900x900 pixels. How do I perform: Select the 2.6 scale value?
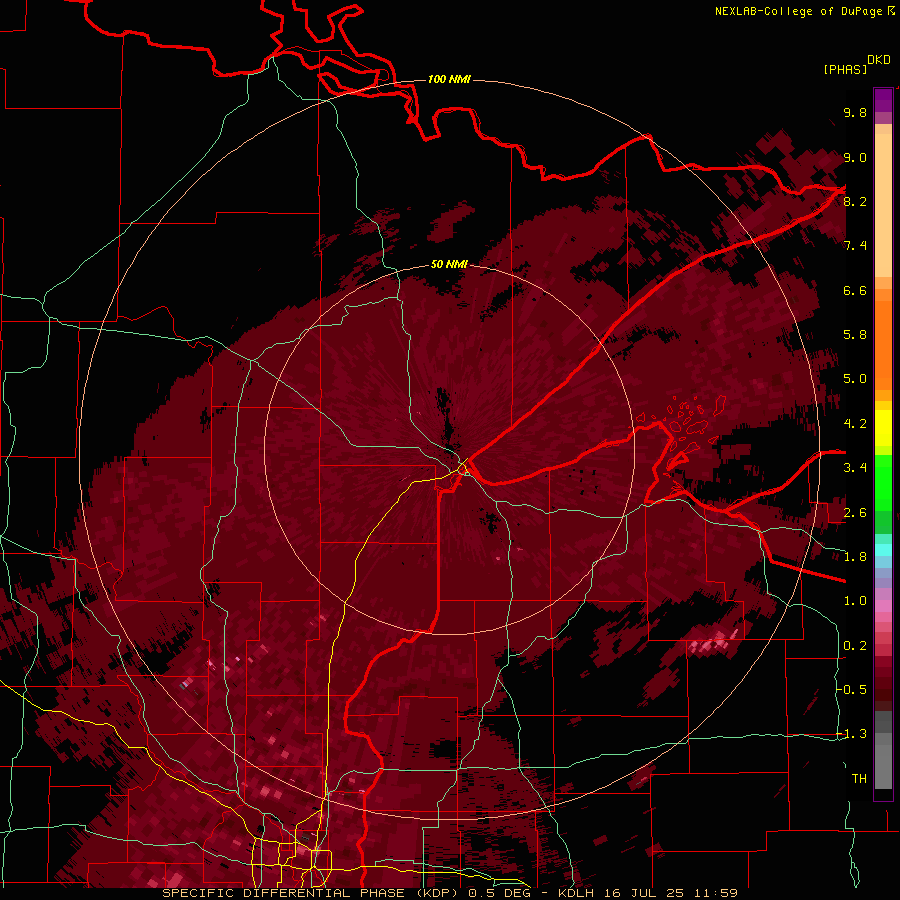[855, 513]
